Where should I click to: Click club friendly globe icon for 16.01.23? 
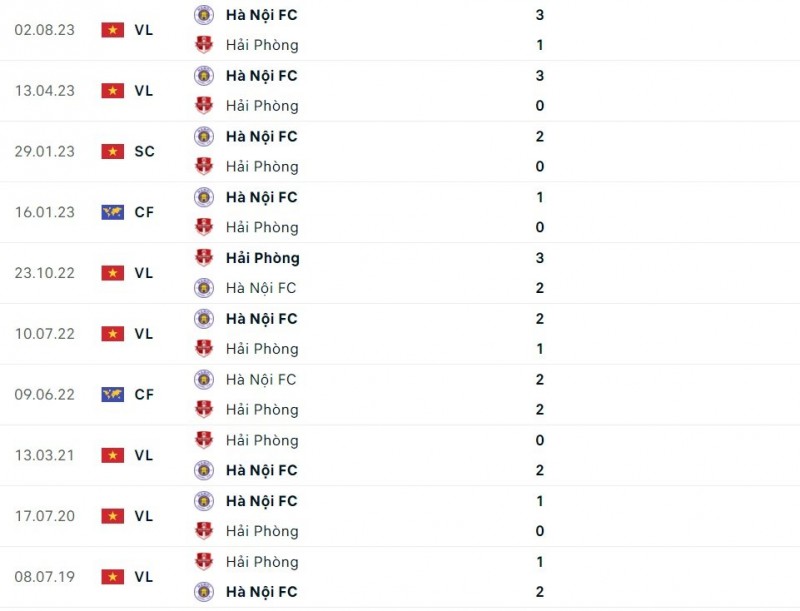click(112, 212)
